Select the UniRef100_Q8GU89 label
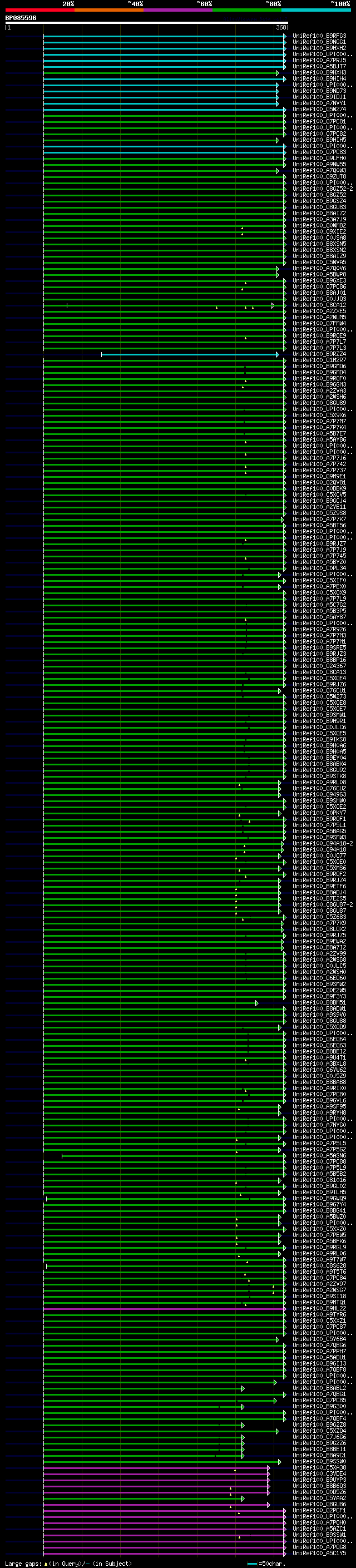 point(319,403)
